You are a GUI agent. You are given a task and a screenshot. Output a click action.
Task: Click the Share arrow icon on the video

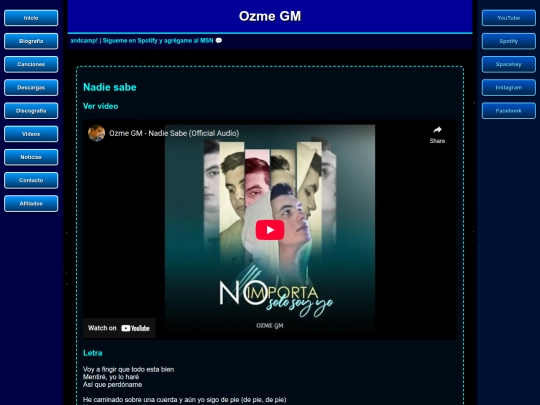pyautogui.click(x=437, y=130)
